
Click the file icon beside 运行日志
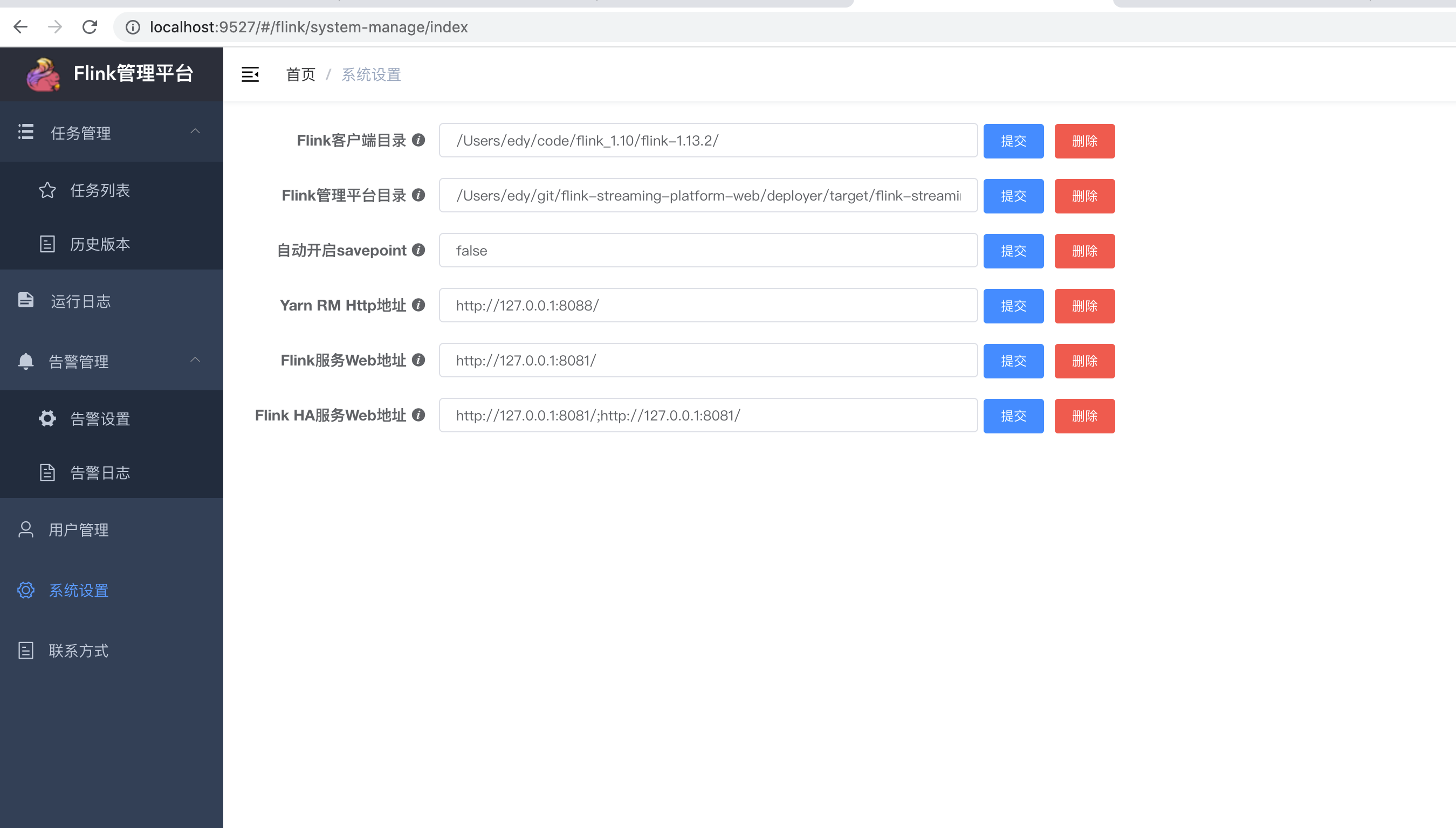coord(25,300)
